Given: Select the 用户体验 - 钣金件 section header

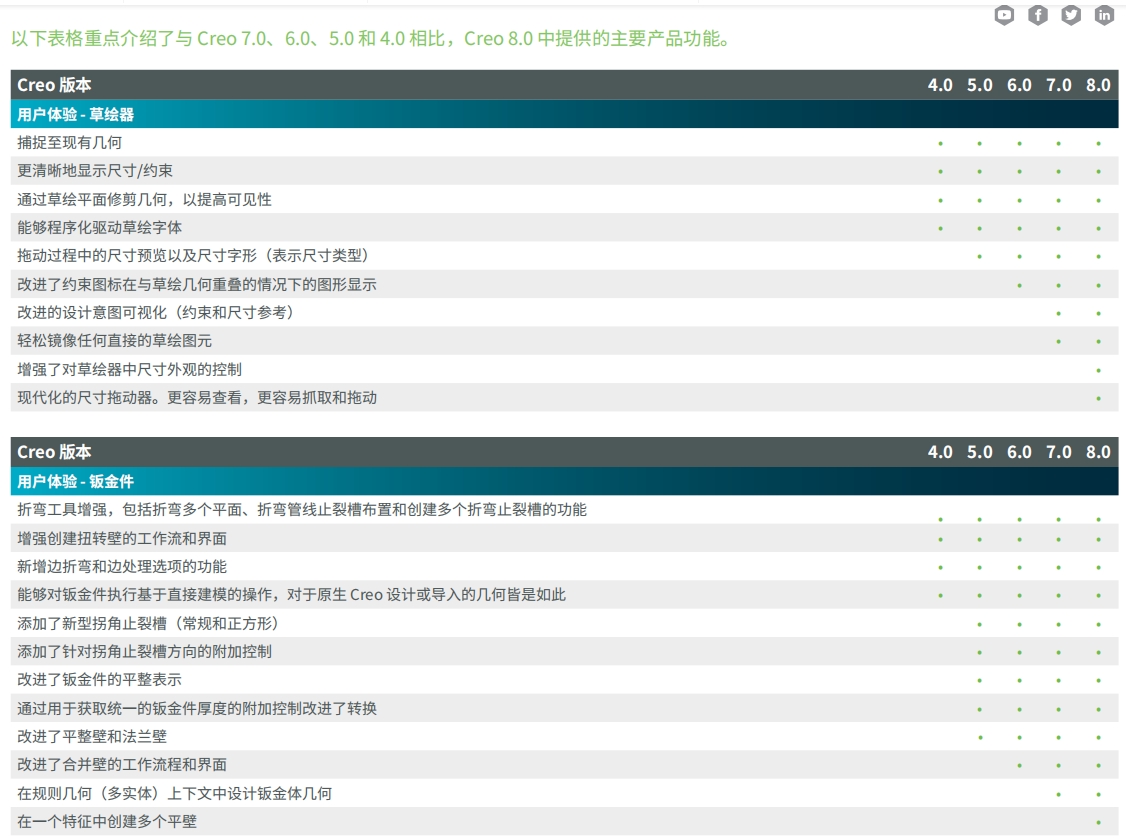Looking at the screenshot, I should click(76, 482).
